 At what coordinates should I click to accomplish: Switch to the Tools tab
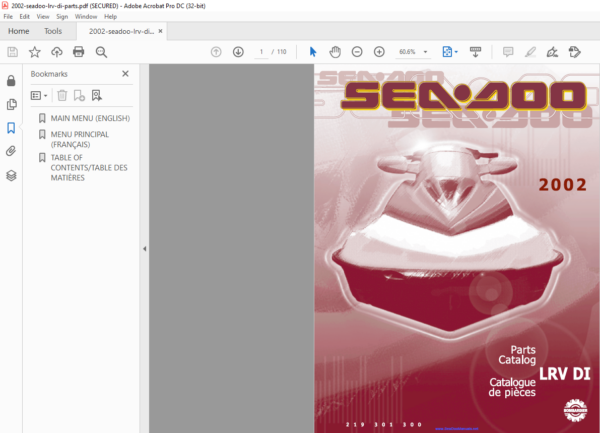coord(53,31)
